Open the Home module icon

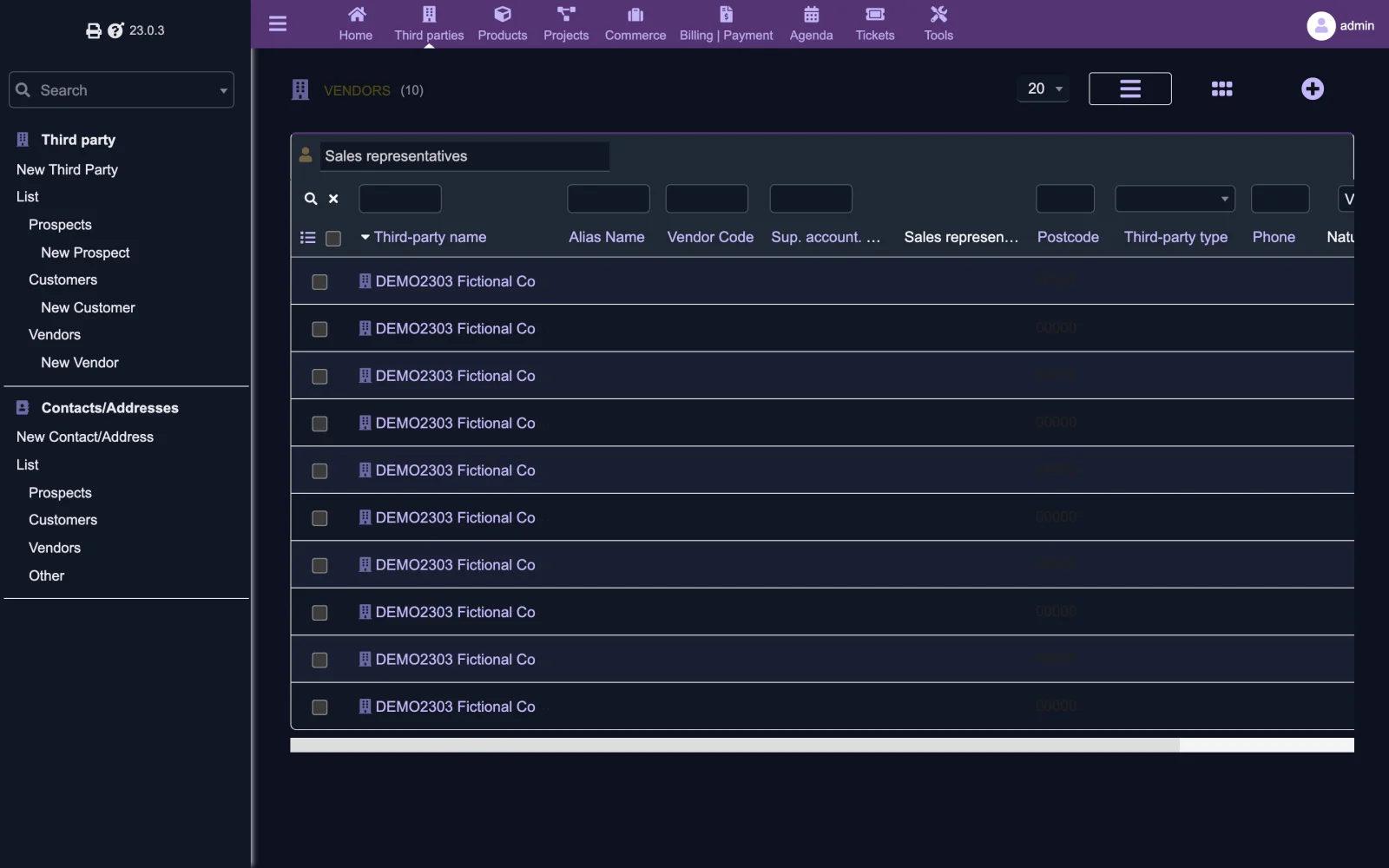(x=356, y=14)
